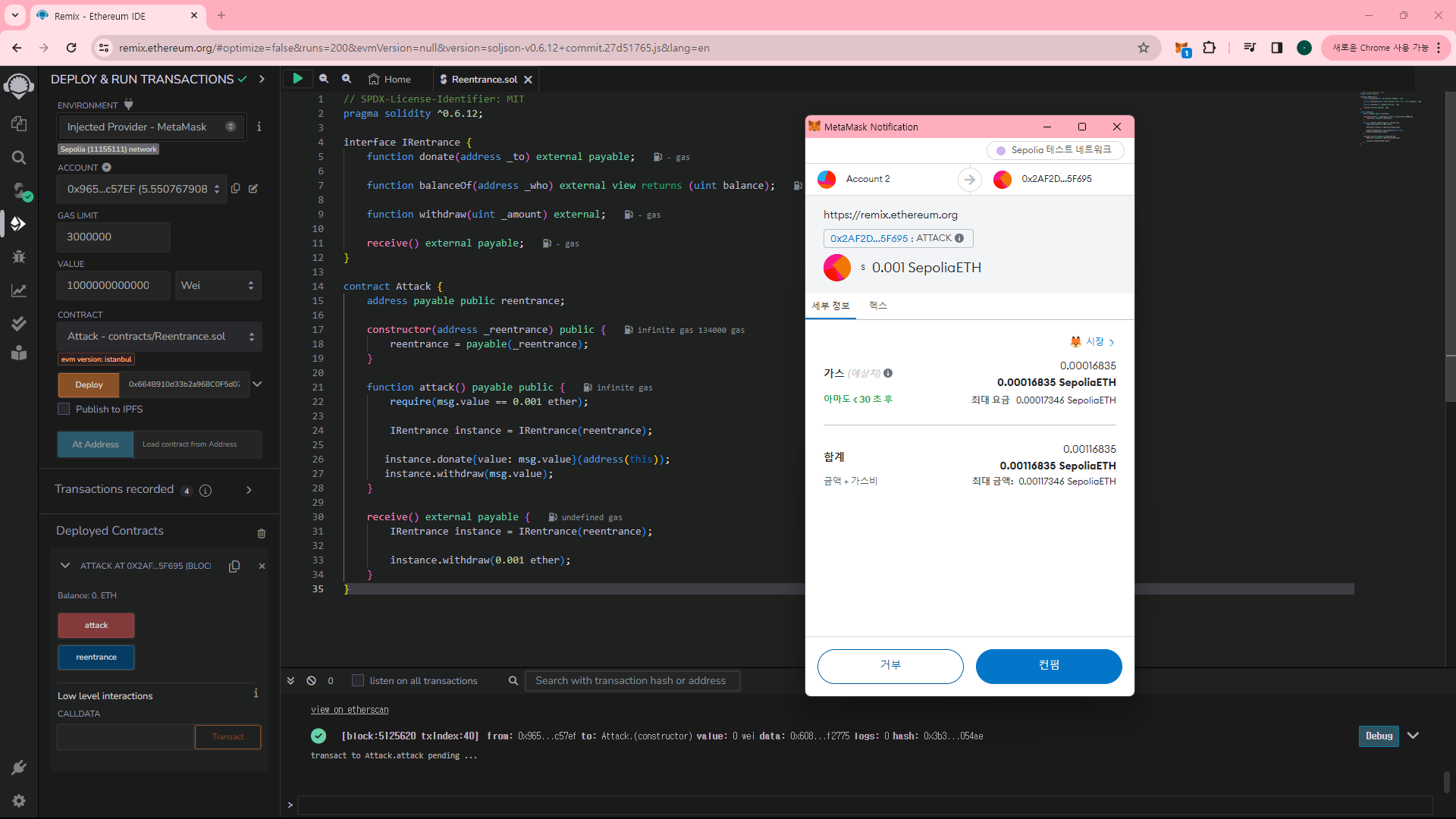1456x819 pixels.
Task: Select the 세부 정보 tab in MetaMask
Action: (831, 306)
